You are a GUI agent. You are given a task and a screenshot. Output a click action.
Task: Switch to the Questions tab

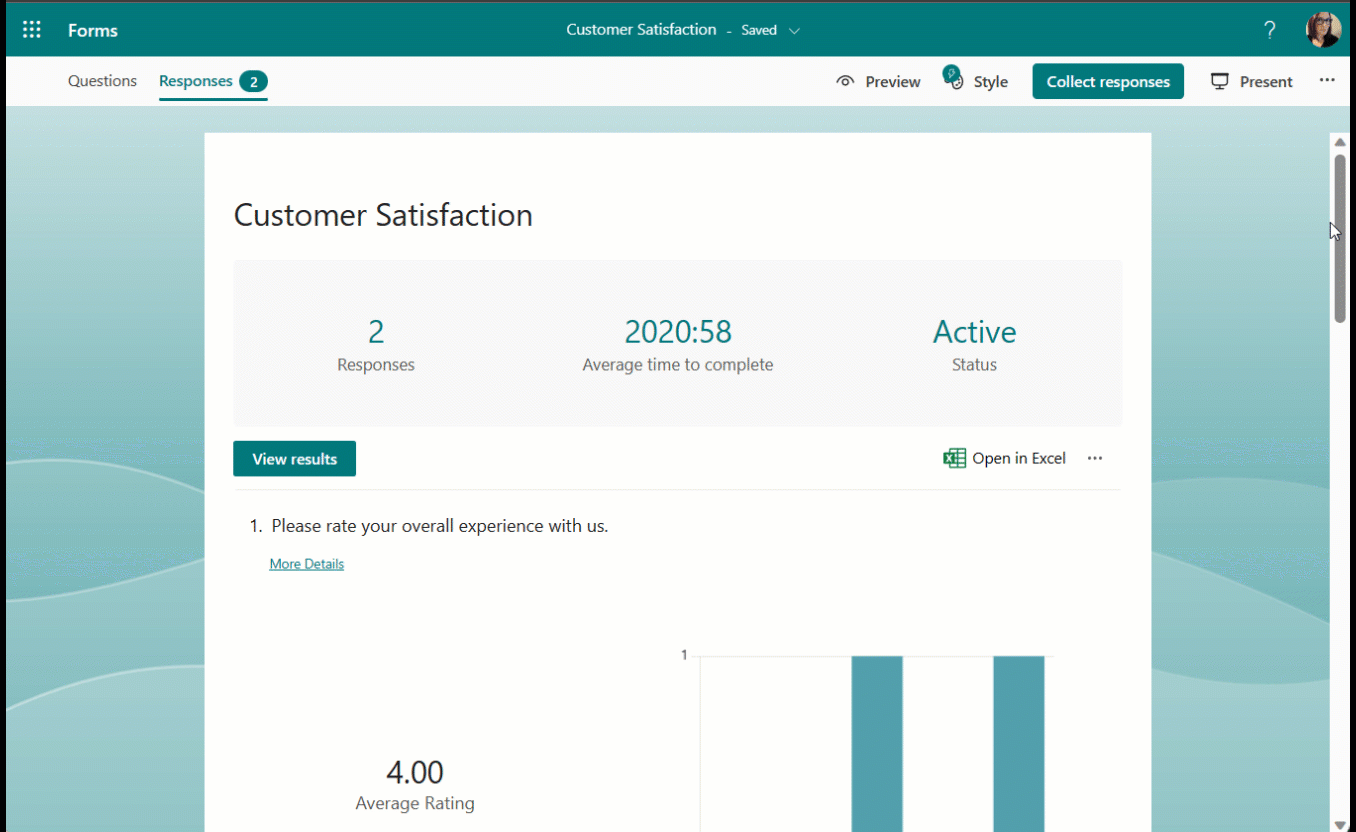102,81
